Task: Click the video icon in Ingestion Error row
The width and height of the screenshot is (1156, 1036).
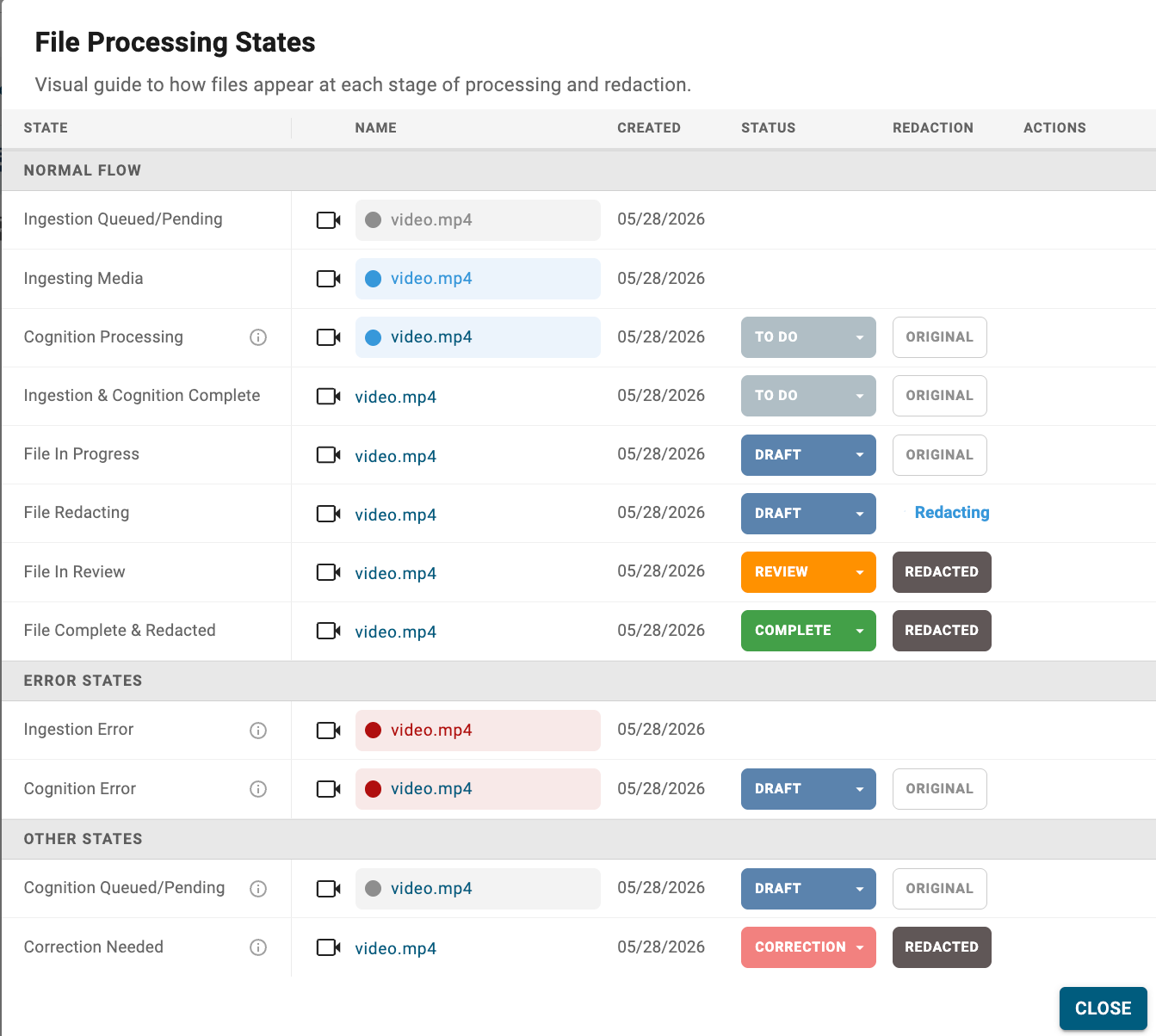Action: click(x=328, y=731)
